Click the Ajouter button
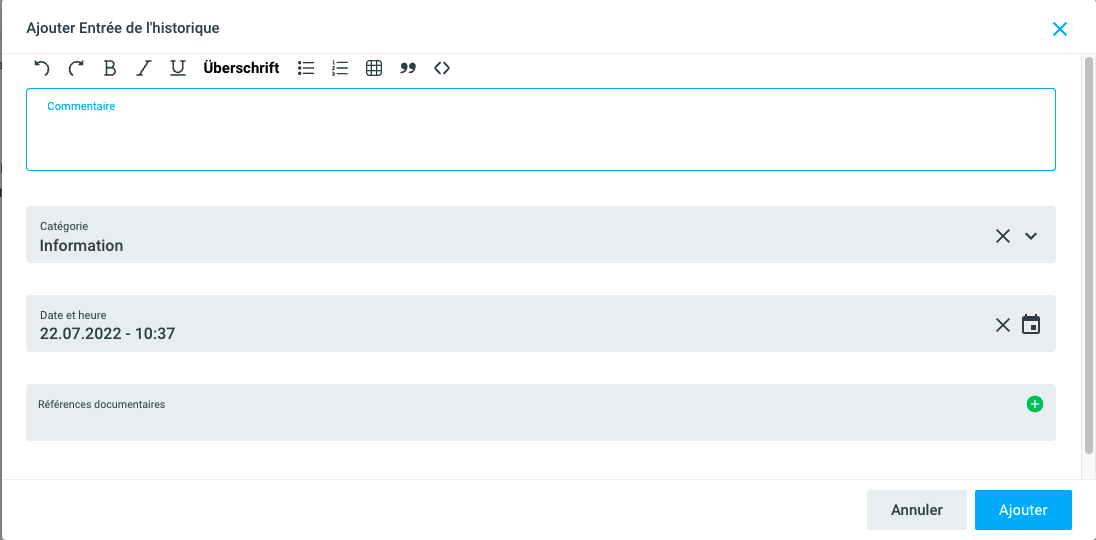 click(1023, 510)
